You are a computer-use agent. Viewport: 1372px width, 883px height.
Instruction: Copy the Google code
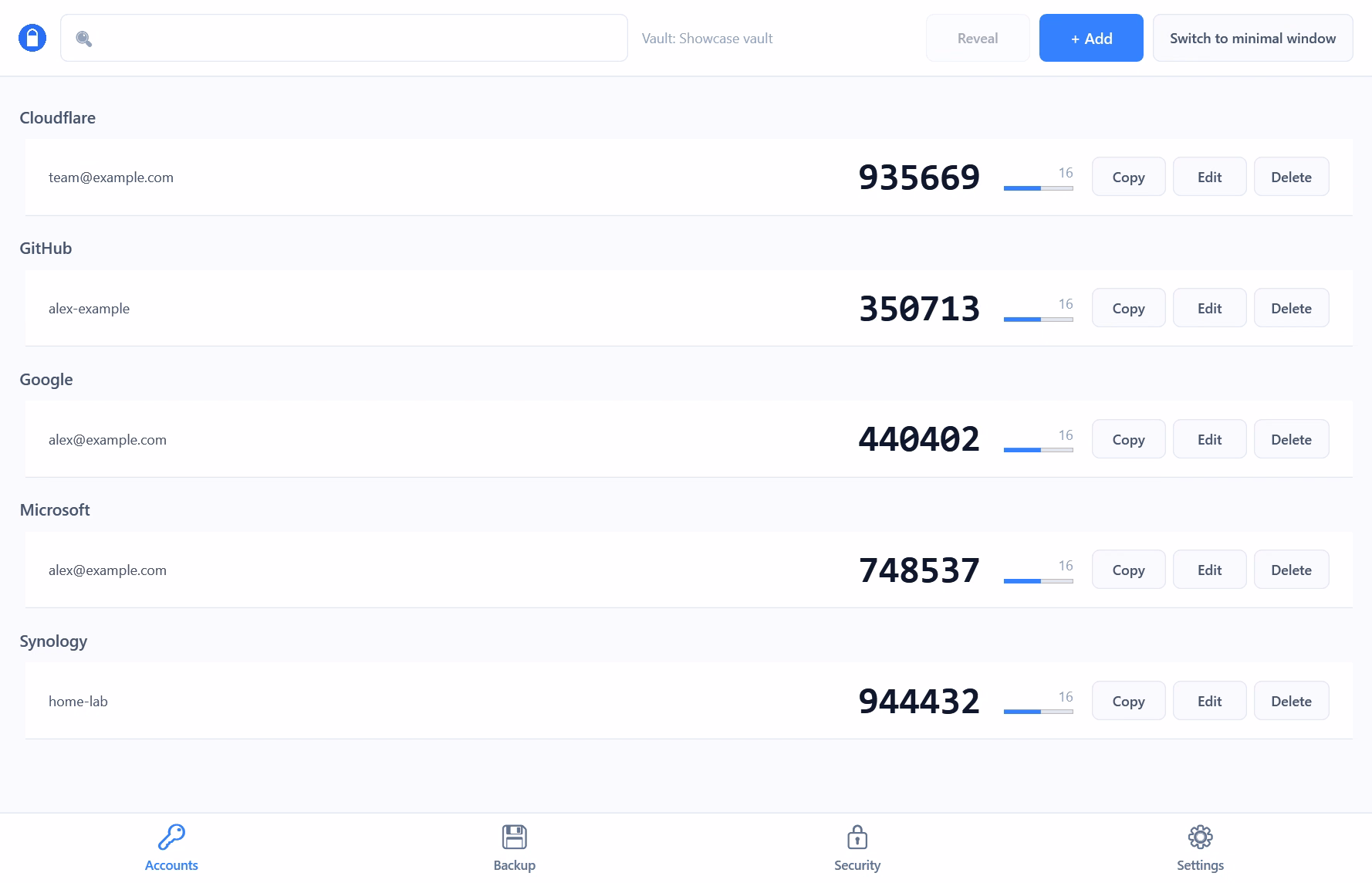1128,439
